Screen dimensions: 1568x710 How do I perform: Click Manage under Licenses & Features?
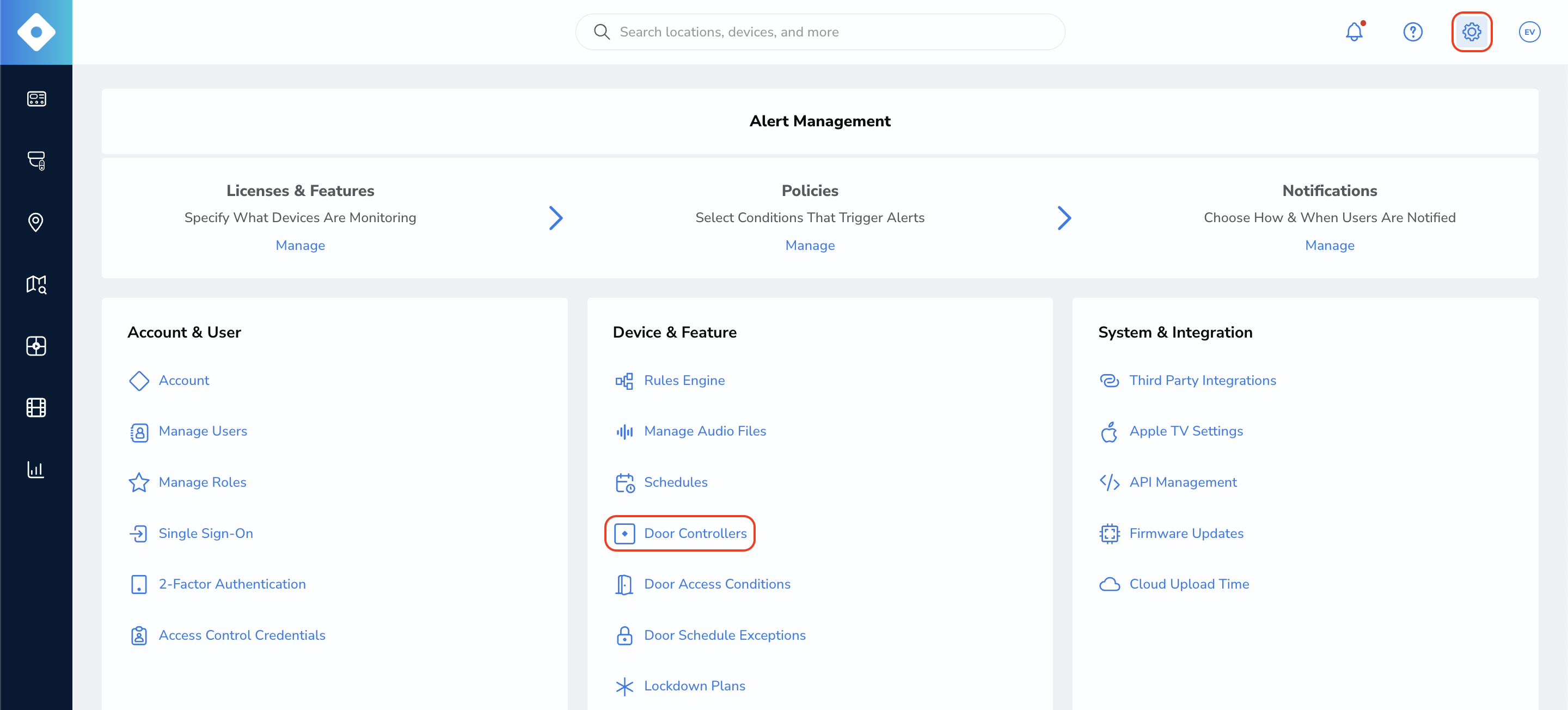[x=300, y=246]
